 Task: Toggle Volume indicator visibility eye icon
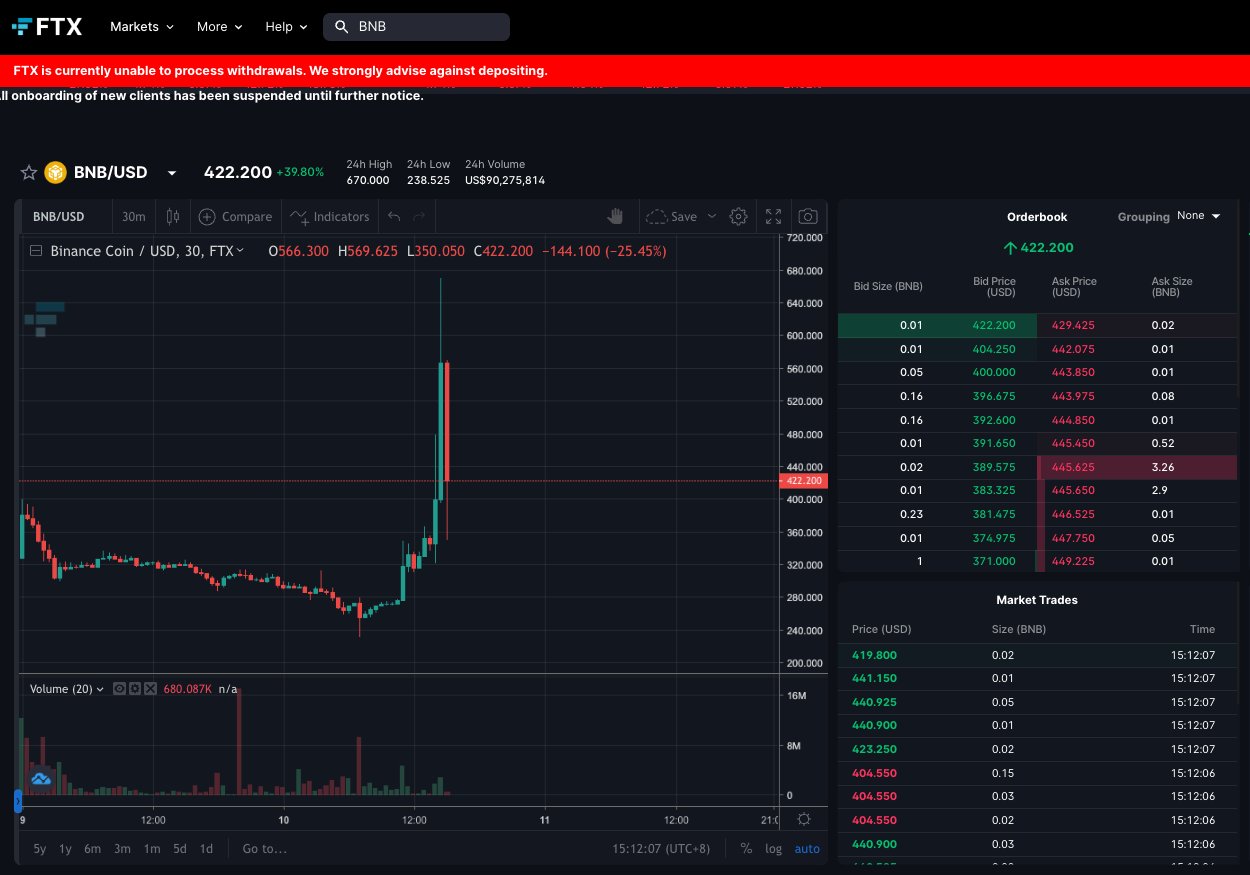point(118,688)
